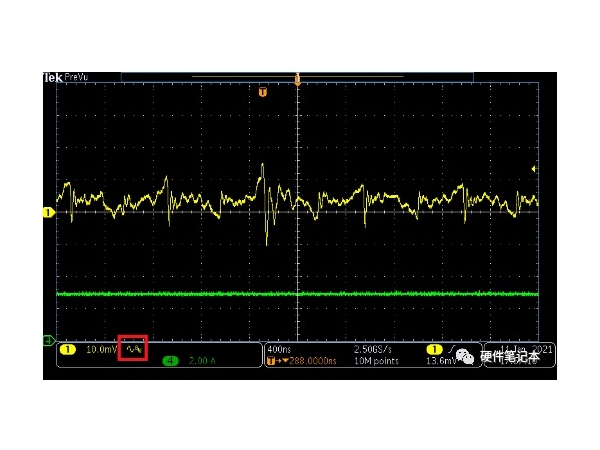Click the 2.50GS/s sample rate readout
Image resolution: width=600 pixels, height=450 pixels.
(373, 349)
